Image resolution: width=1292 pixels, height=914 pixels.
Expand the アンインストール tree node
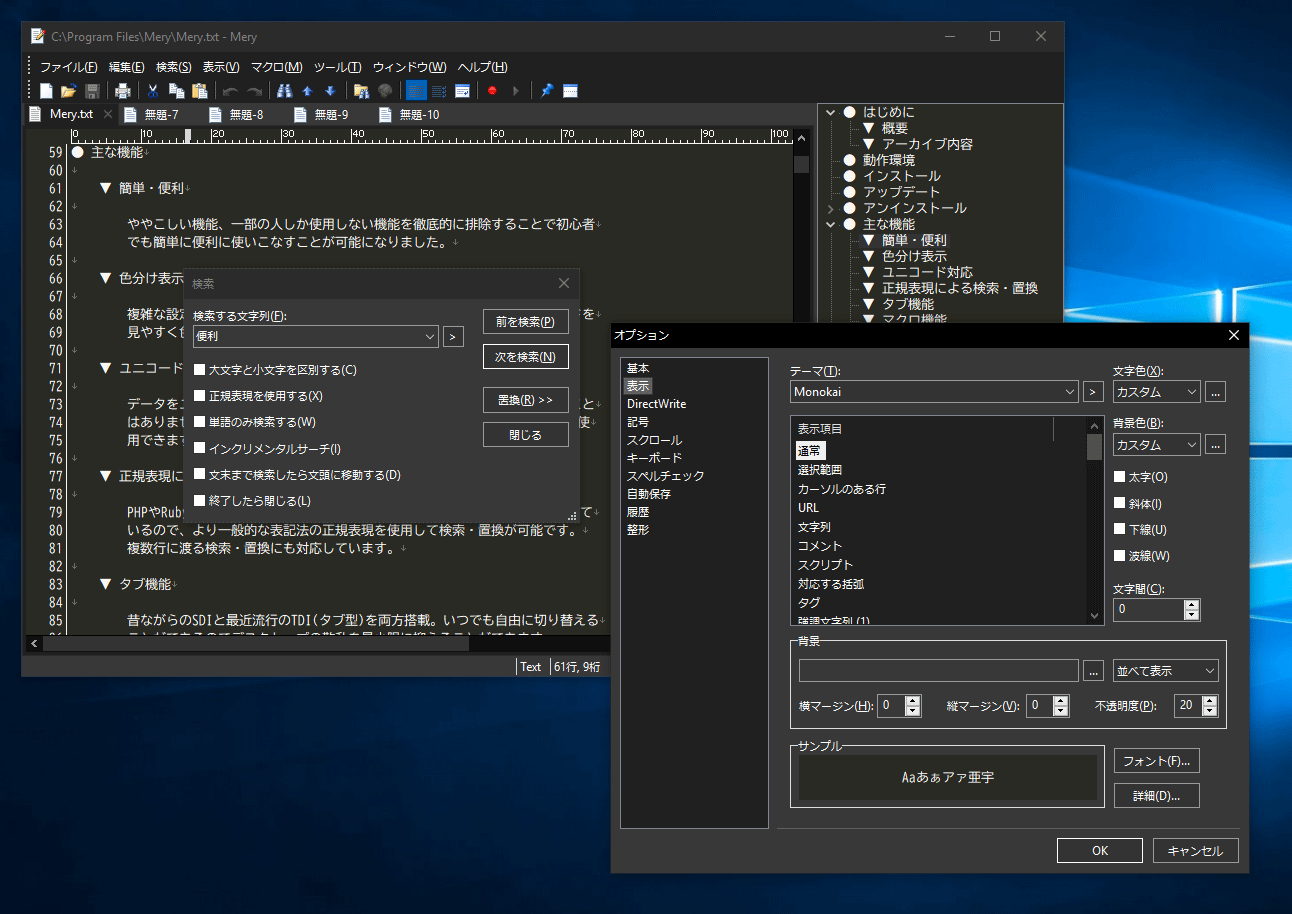(x=830, y=208)
